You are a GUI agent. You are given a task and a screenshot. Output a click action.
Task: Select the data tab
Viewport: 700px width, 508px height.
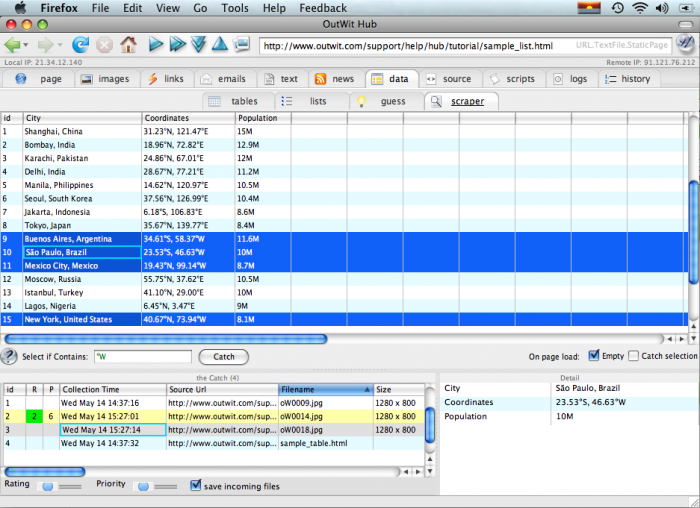pyautogui.click(x=391, y=79)
